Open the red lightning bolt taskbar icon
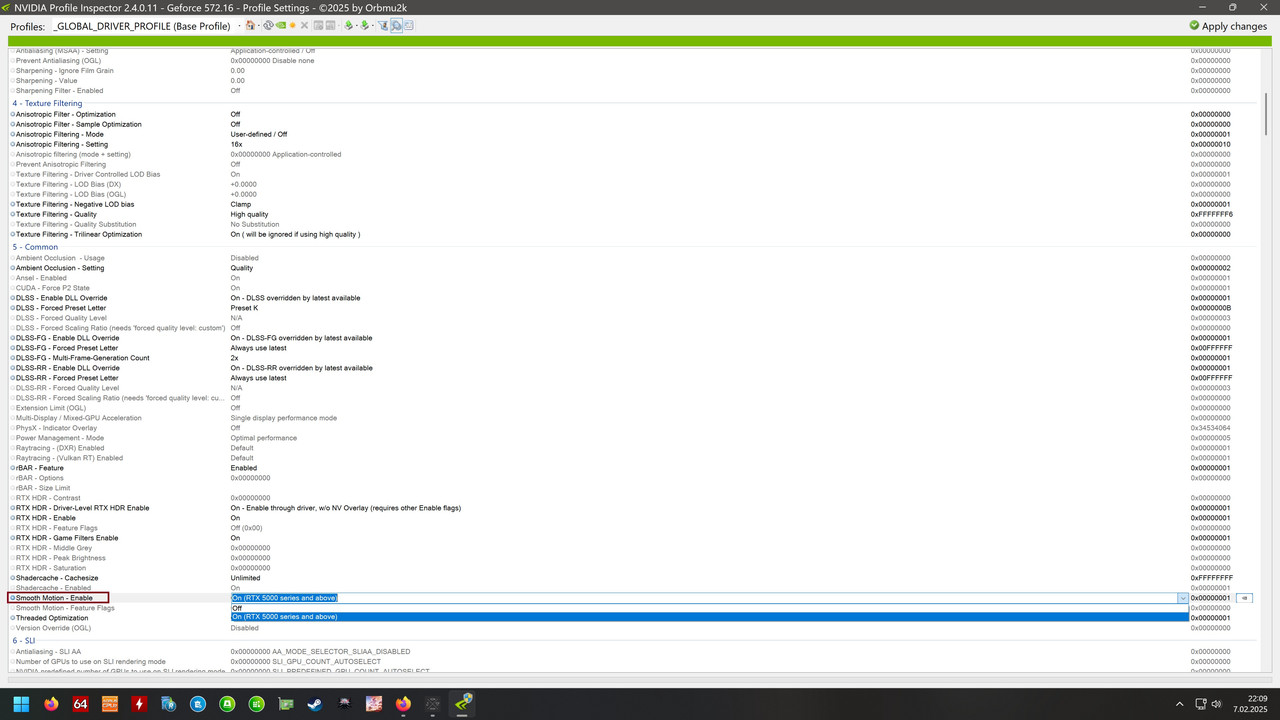Viewport: 1280px width, 720px height. (139, 704)
